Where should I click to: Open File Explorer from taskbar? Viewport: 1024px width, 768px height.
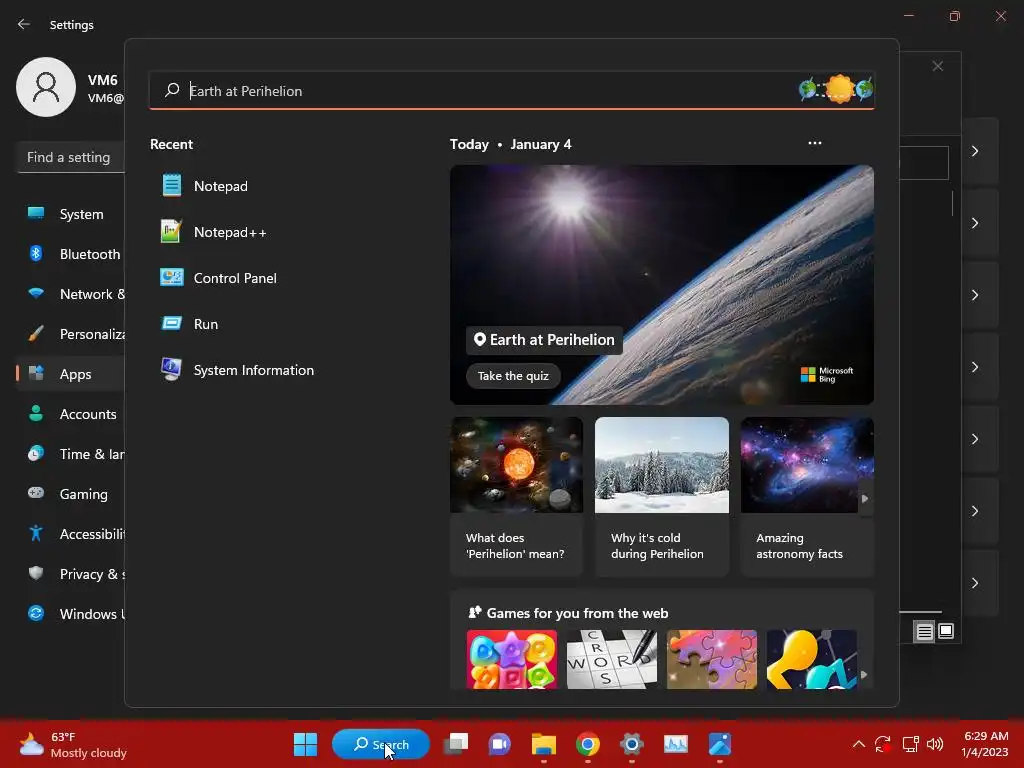point(543,744)
